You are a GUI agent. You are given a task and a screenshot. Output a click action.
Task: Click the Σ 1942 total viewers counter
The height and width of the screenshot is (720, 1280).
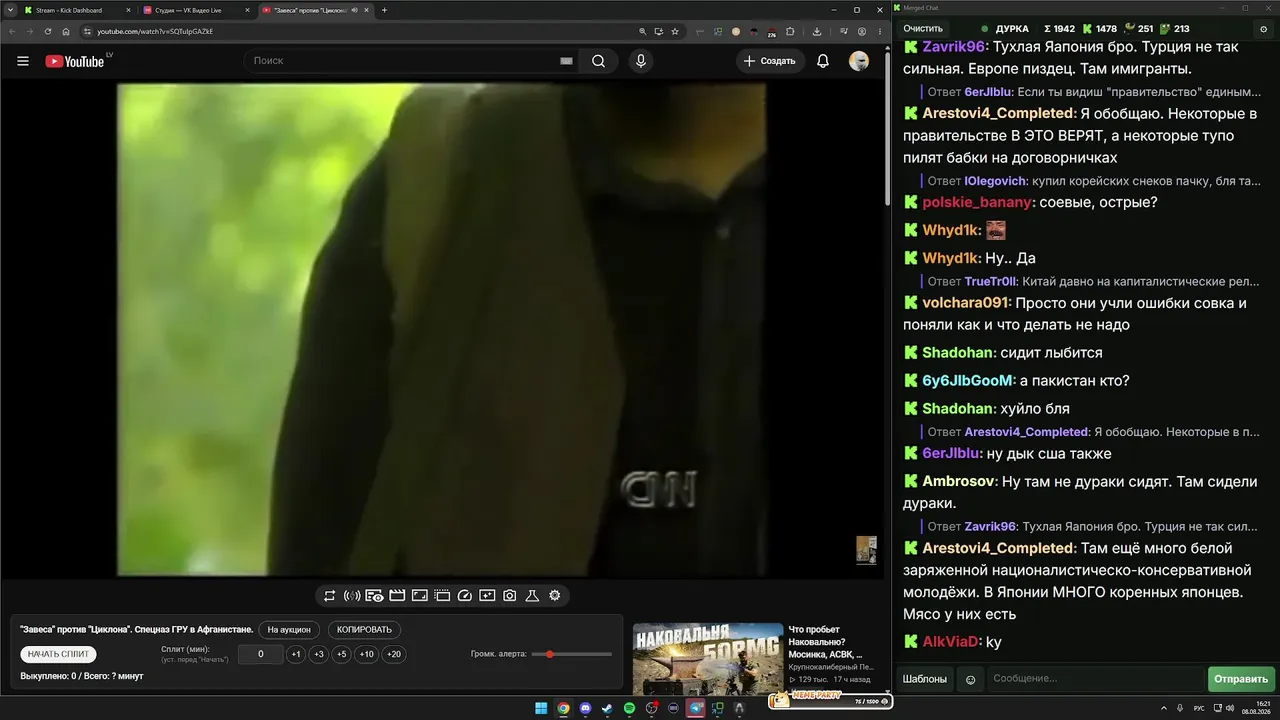tap(1059, 29)
